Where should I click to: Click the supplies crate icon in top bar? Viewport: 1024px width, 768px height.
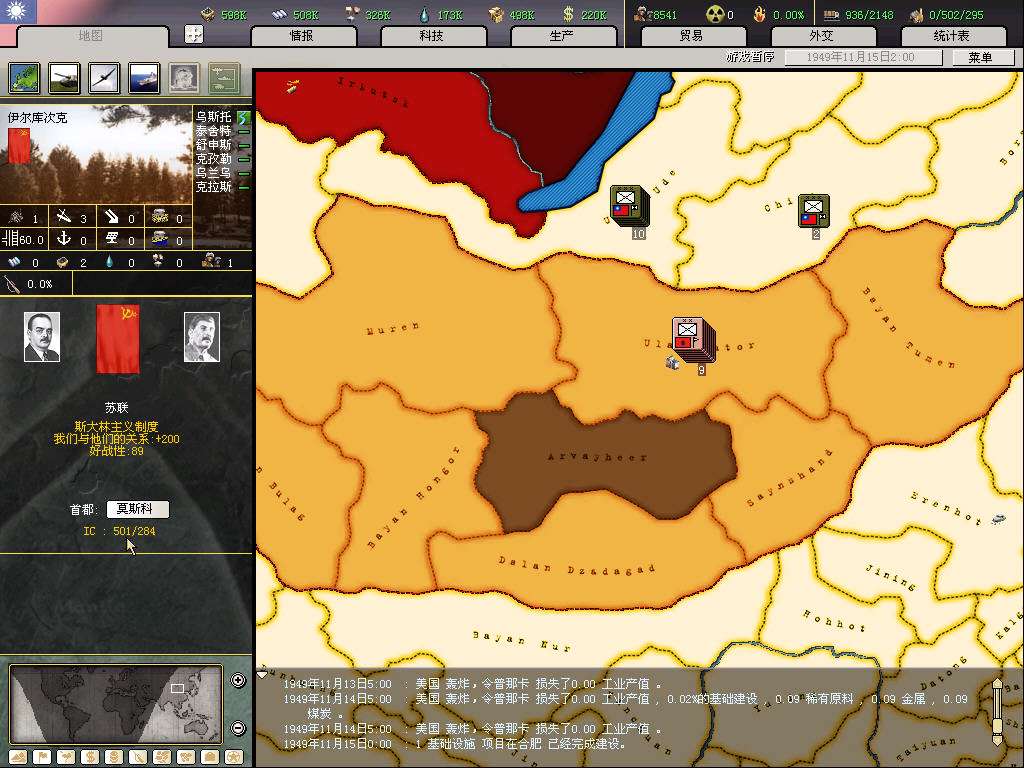(x=496, y=14)
